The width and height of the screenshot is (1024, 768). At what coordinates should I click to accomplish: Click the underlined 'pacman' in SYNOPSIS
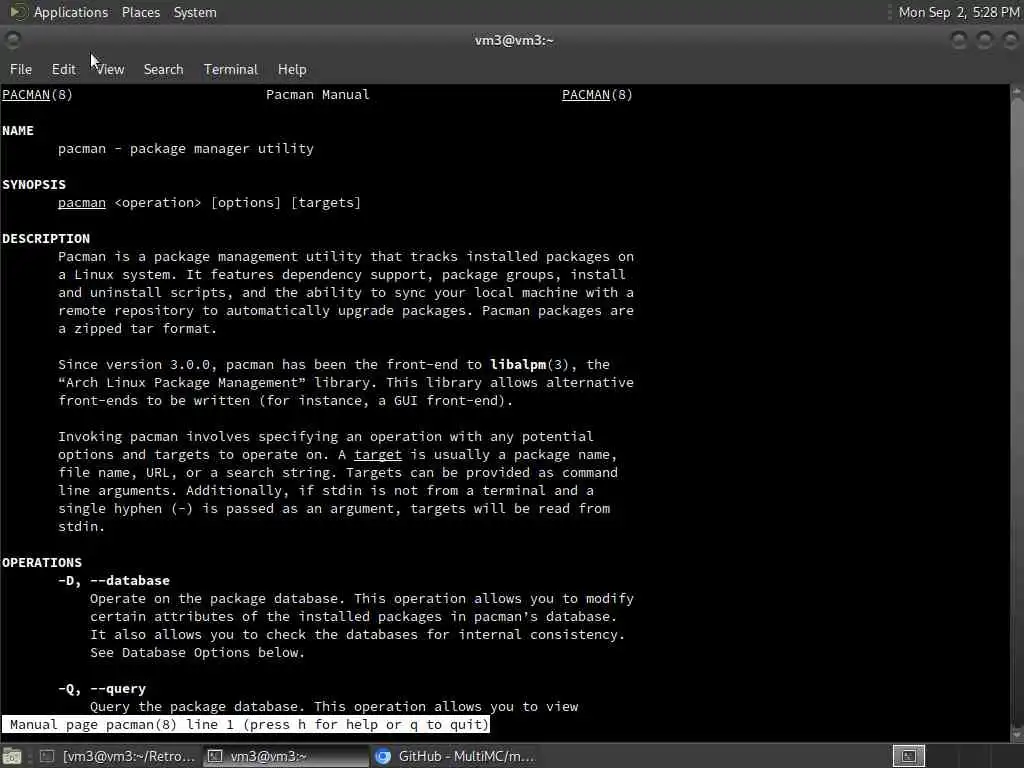pyautogui.click(x=82, y=203)
